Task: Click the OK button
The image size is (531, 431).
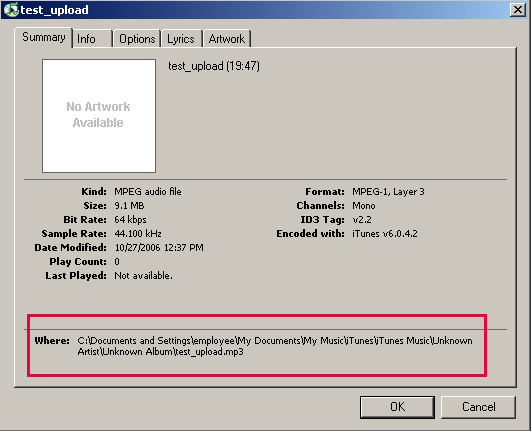Action: (397, 407)
